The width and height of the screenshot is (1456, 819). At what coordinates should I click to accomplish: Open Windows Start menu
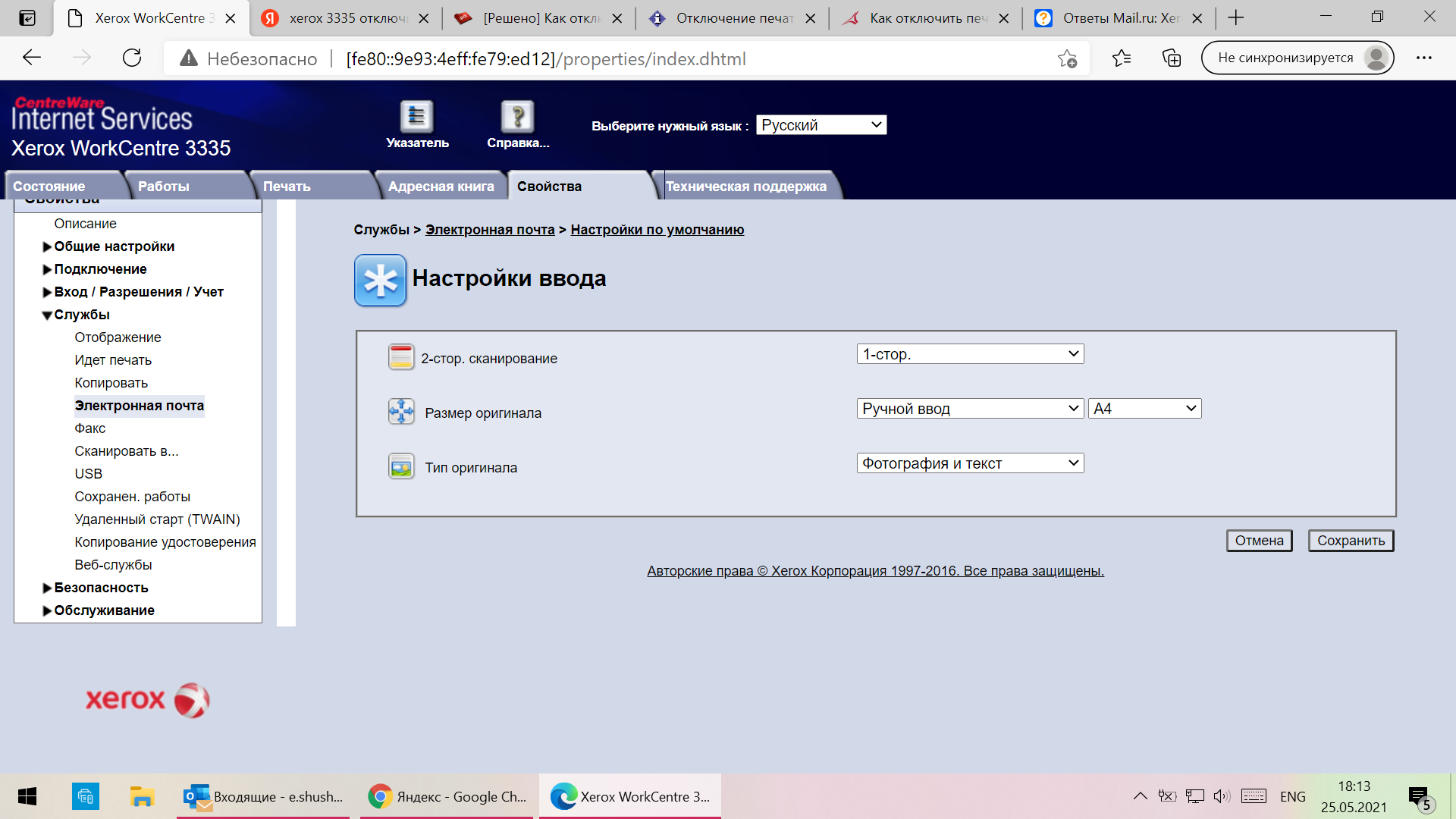click(27, 796)
